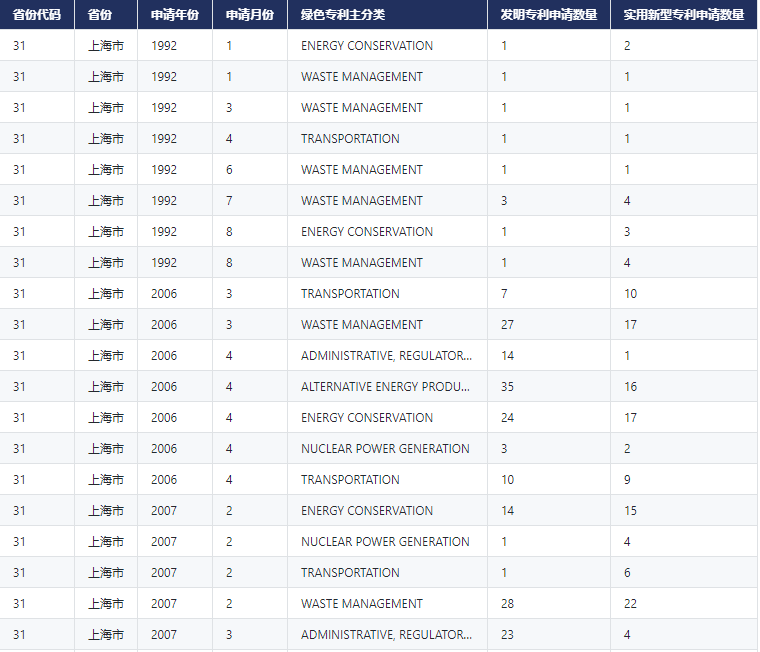Click utility model count 6 cell
The image size is (760, 652).
tap(684, 573)
